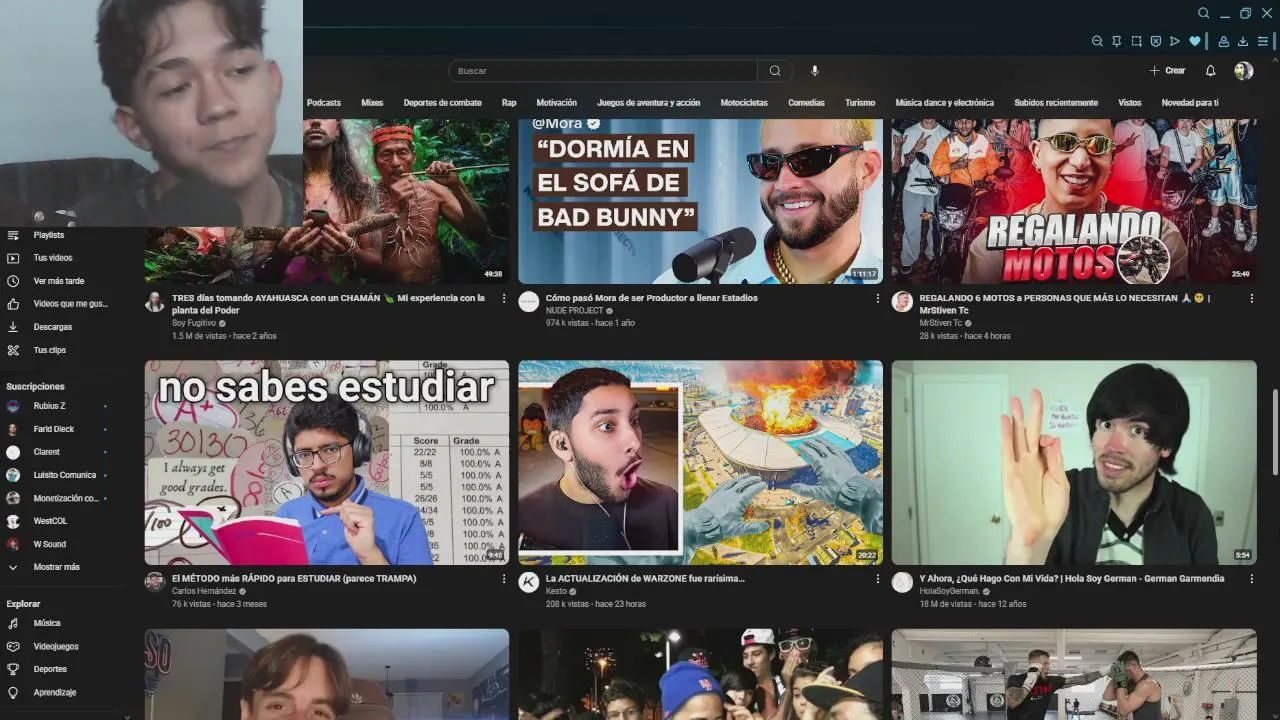Click the snapshot selection toolbar icon
Viewport: 1280px width, 720px height.
tap(1136, 41)
